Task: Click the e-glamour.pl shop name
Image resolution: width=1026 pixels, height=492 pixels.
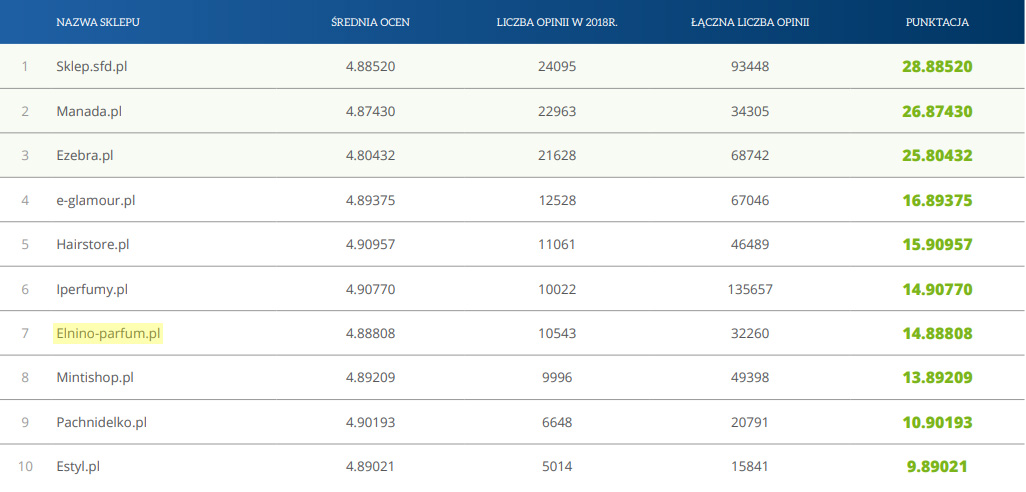Action: 96,200
